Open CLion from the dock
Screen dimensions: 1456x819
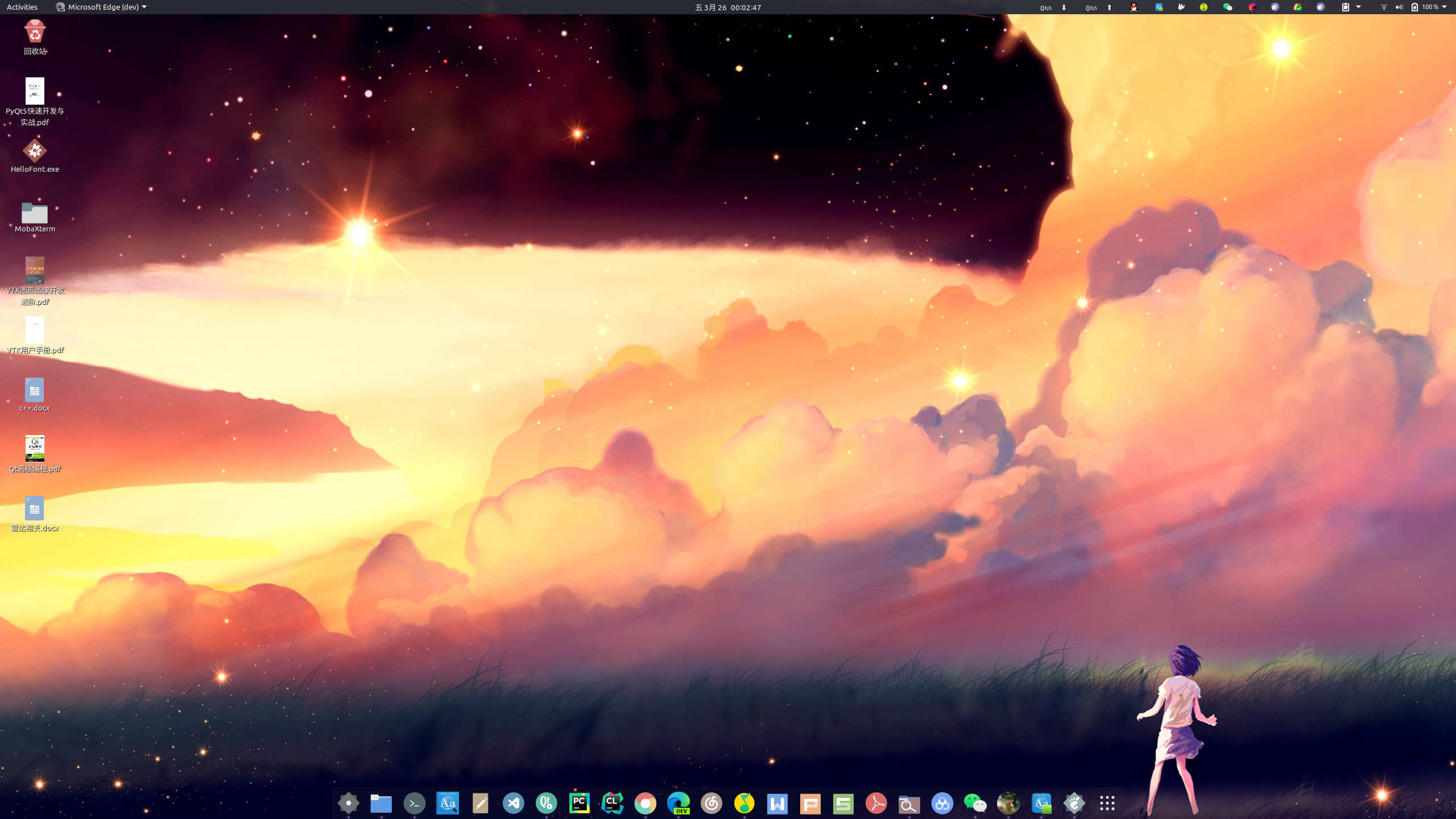[612, 803]
